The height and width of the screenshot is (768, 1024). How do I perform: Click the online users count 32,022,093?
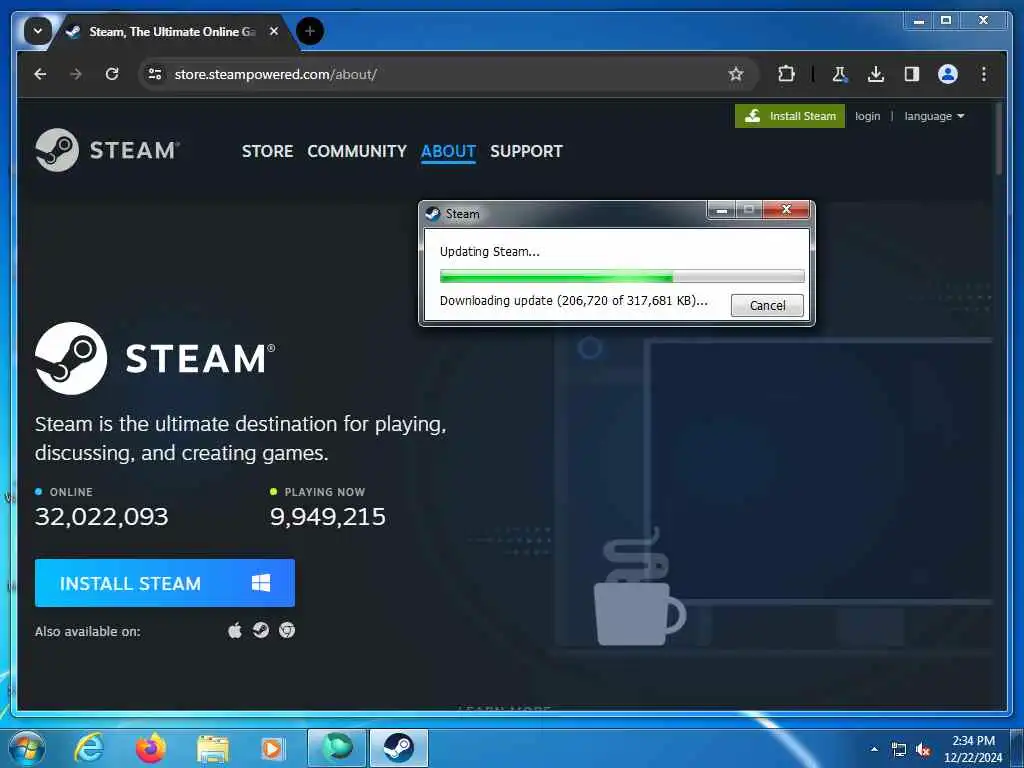point(102,517)
